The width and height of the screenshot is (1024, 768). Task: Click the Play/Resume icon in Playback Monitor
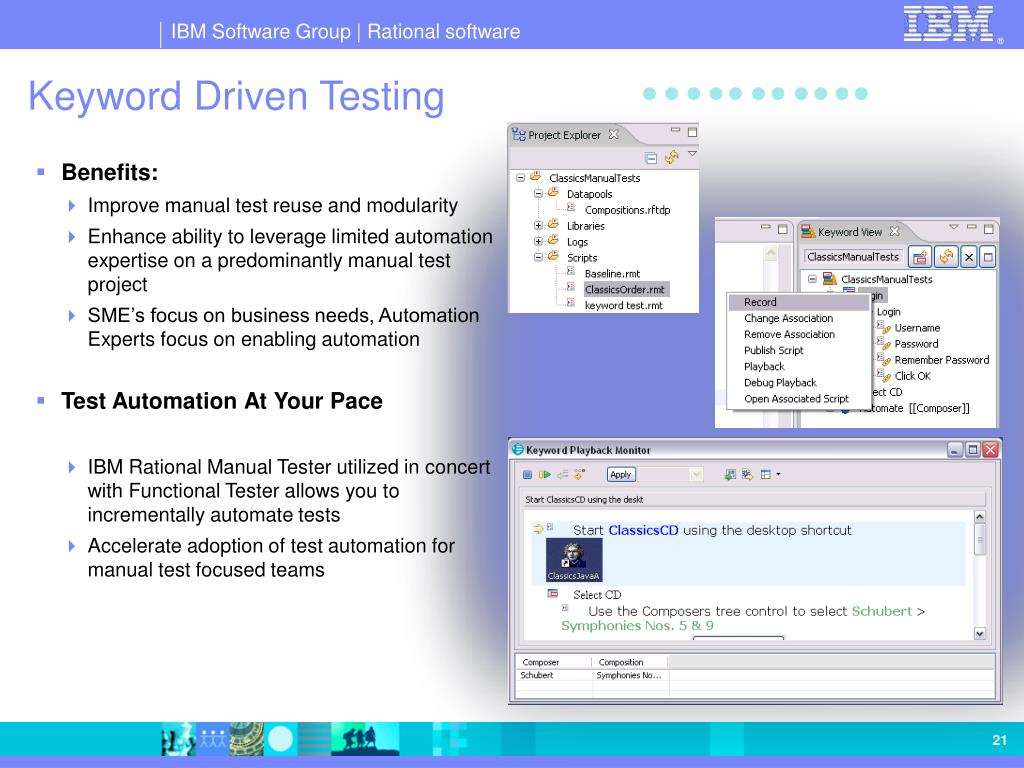545,475
